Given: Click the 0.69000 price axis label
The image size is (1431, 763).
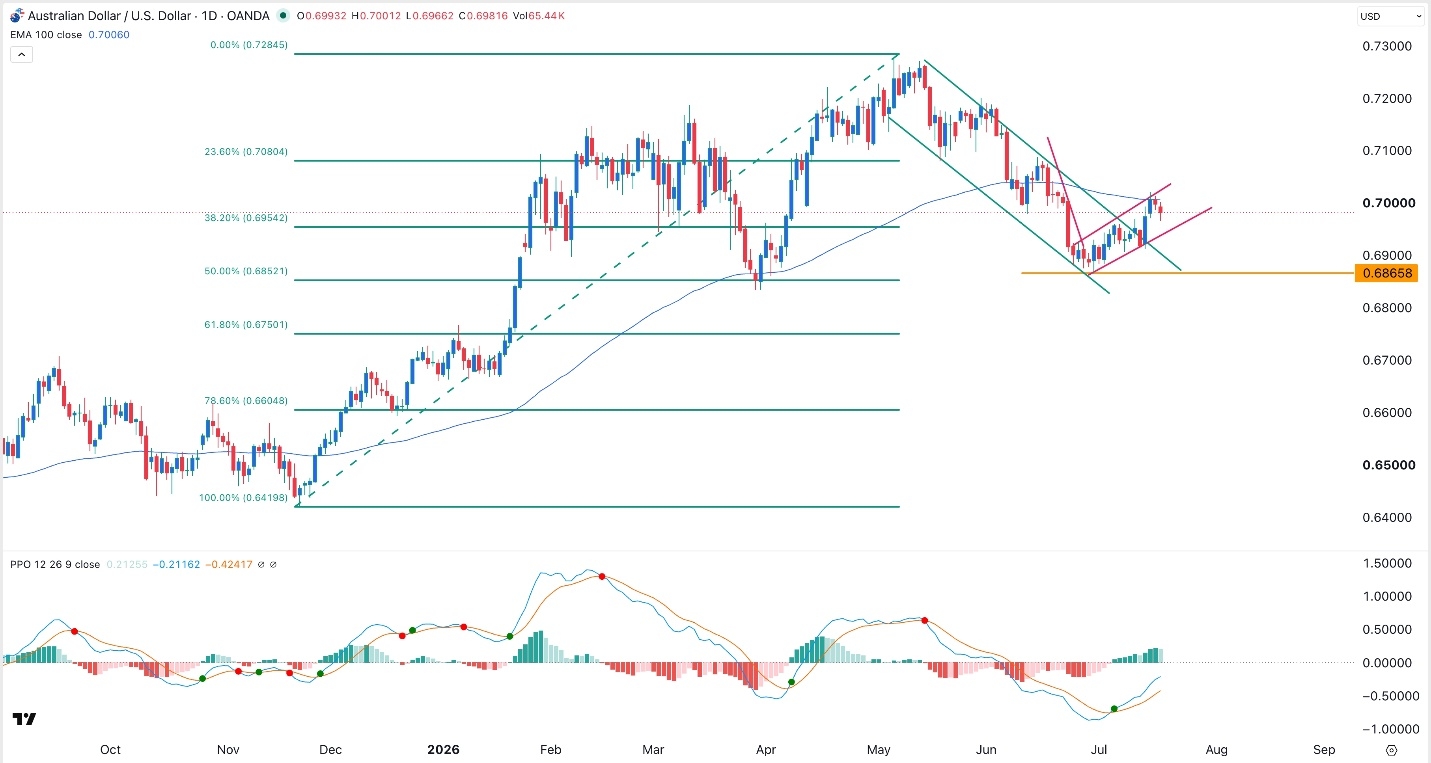Looking at the screenshot, I should (x=1386, y=256).
